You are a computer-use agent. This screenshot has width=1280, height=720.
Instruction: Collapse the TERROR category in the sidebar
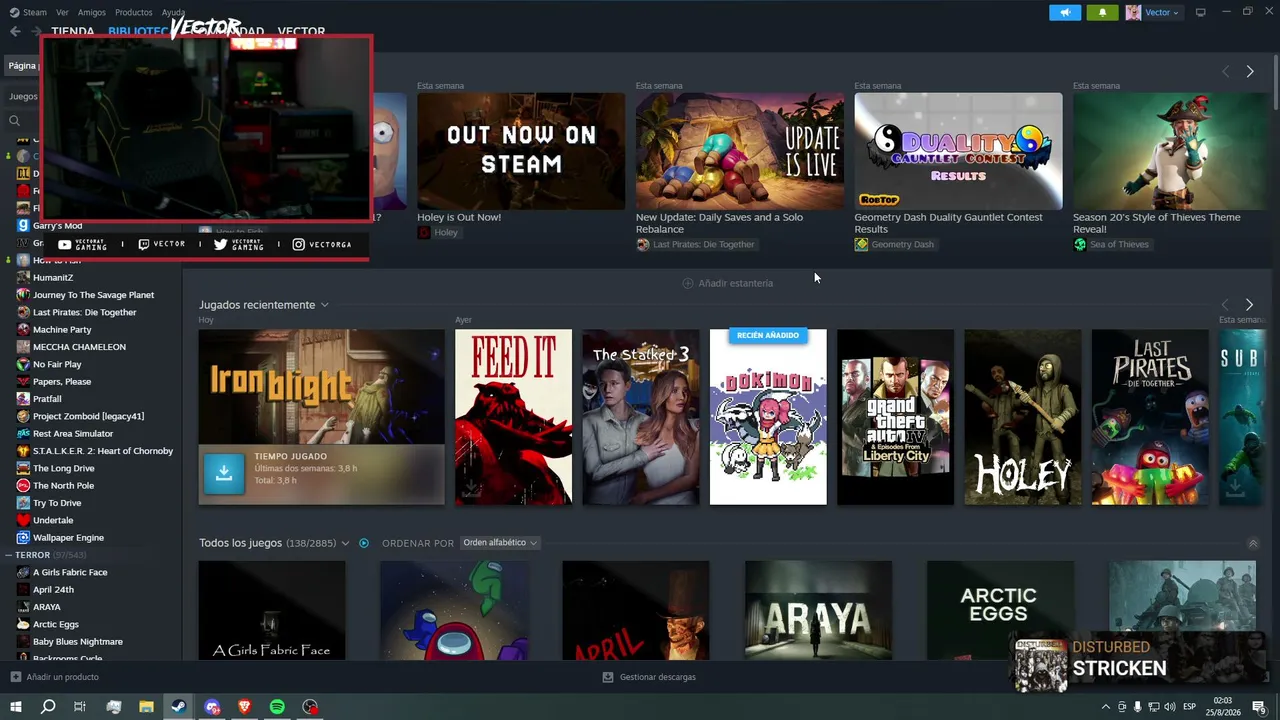8,555
